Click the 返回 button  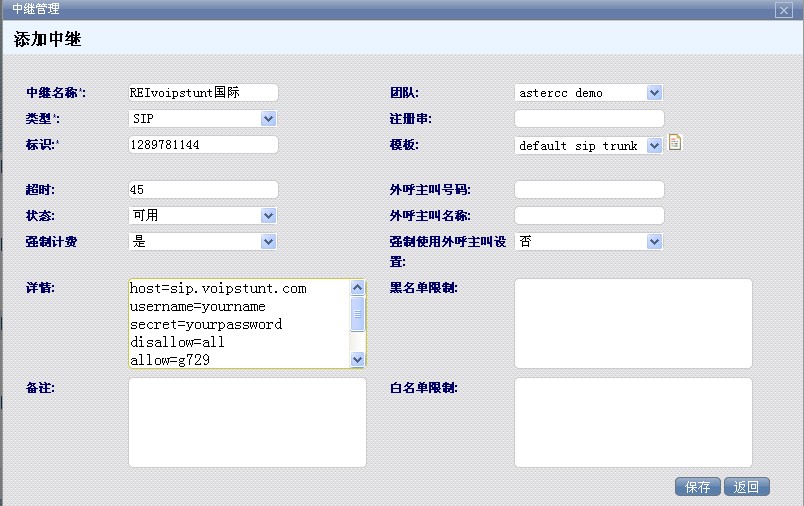point(746,487)
